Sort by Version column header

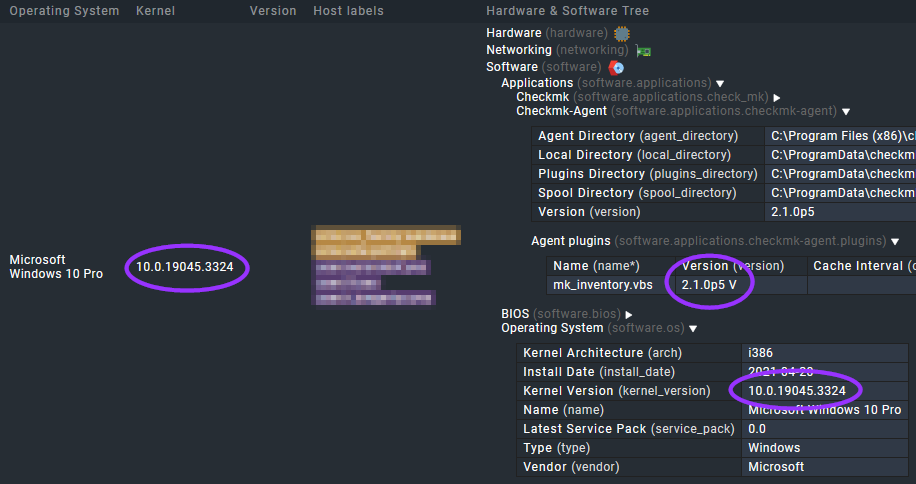tap(273, 11)
